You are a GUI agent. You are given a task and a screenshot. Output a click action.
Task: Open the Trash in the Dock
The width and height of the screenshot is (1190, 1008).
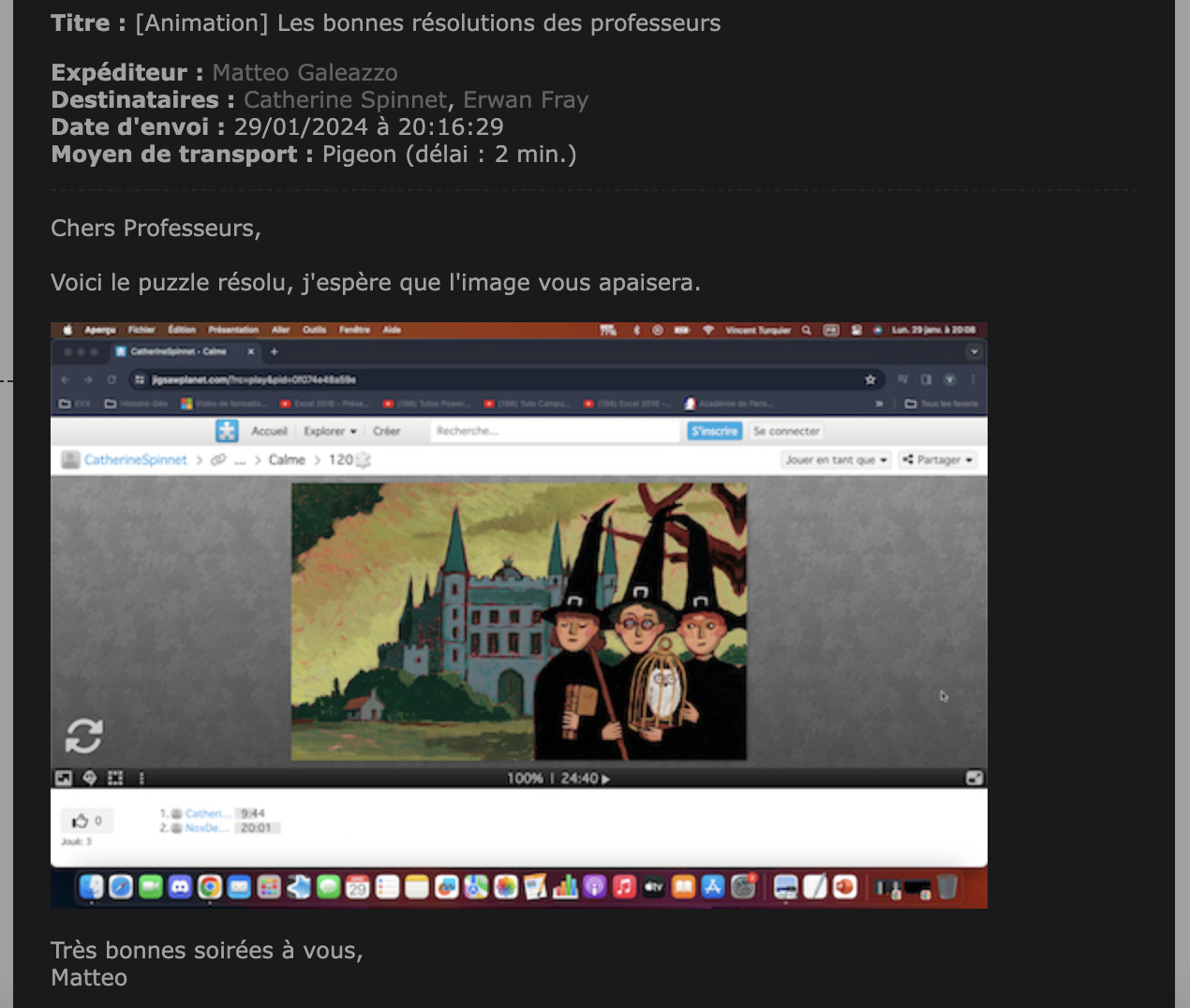[947, 886]
